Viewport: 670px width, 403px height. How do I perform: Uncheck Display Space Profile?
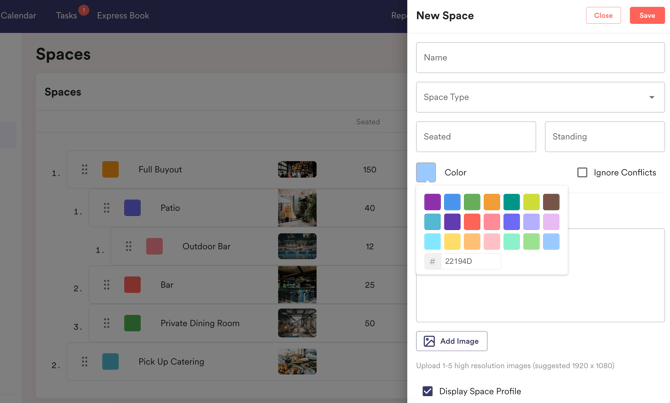(x=428, y=391)
